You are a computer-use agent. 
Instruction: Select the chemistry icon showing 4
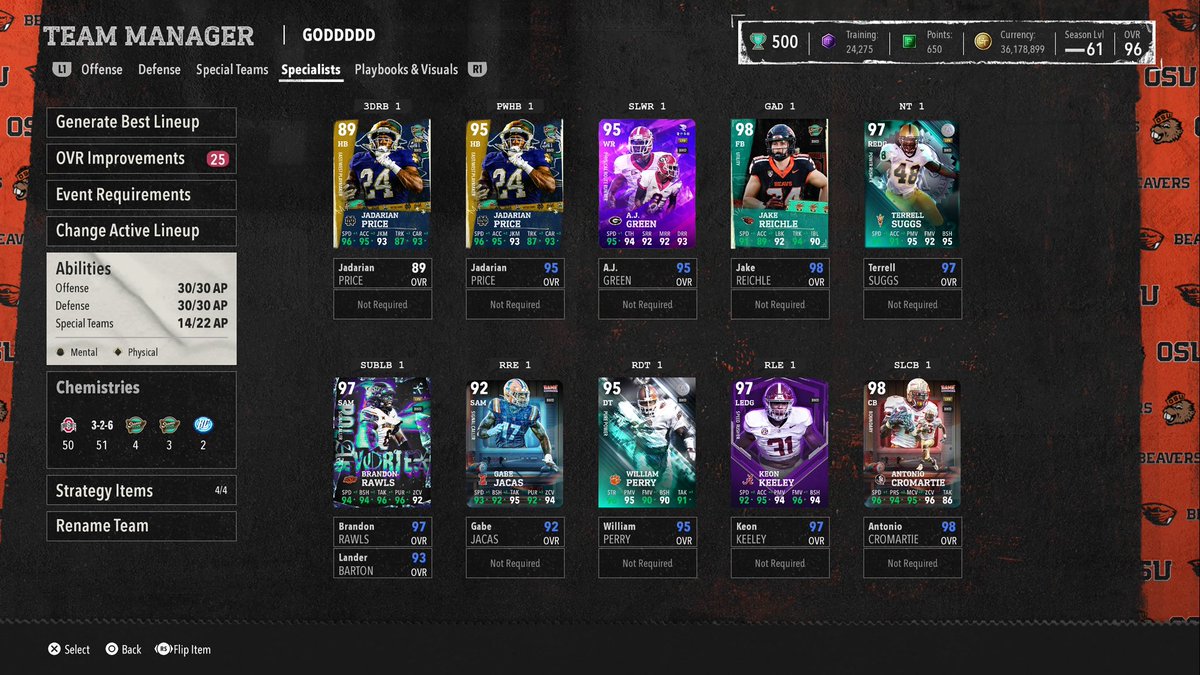pyautogui.click(x=135, y=425)
